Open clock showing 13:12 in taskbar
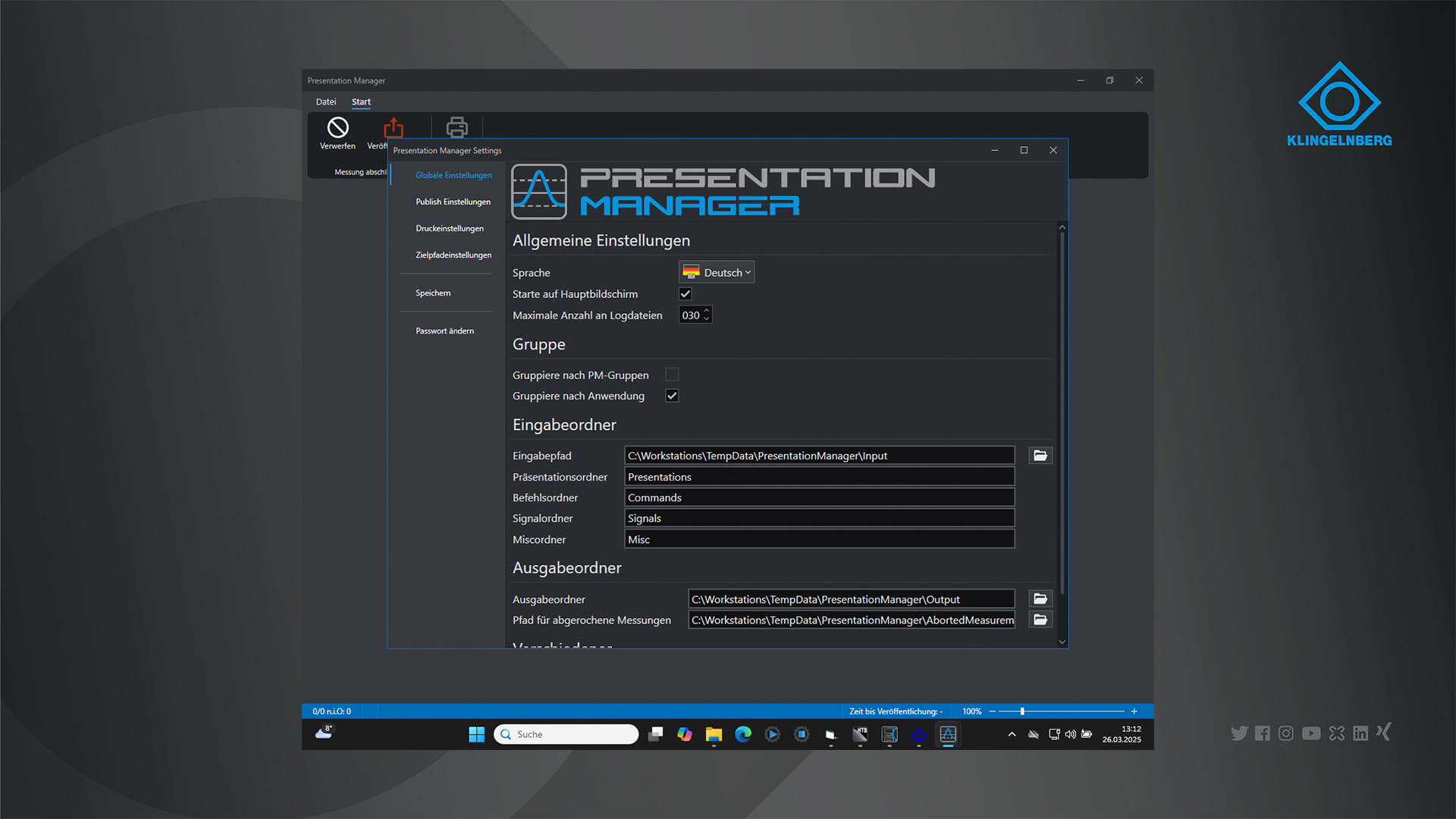 click(1122, 734)
